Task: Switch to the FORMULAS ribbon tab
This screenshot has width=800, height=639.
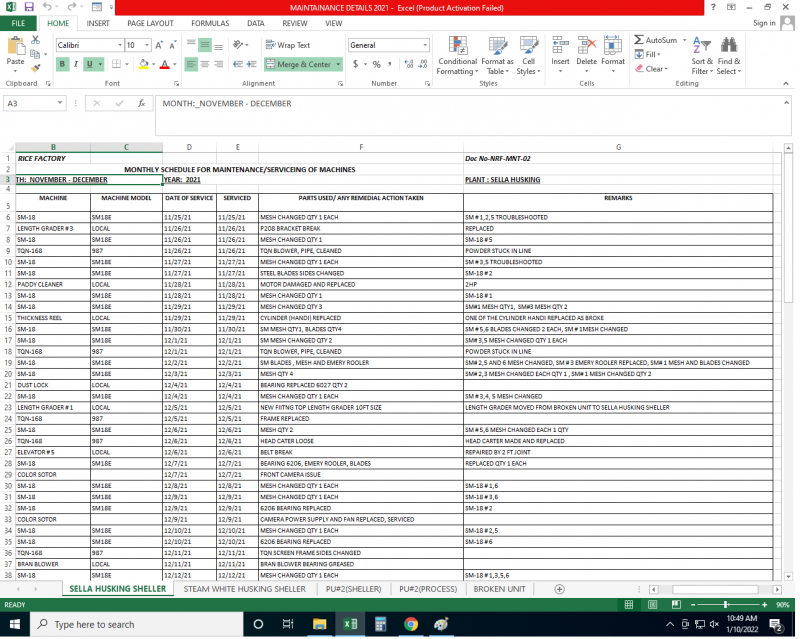Action: coord(210,23)
